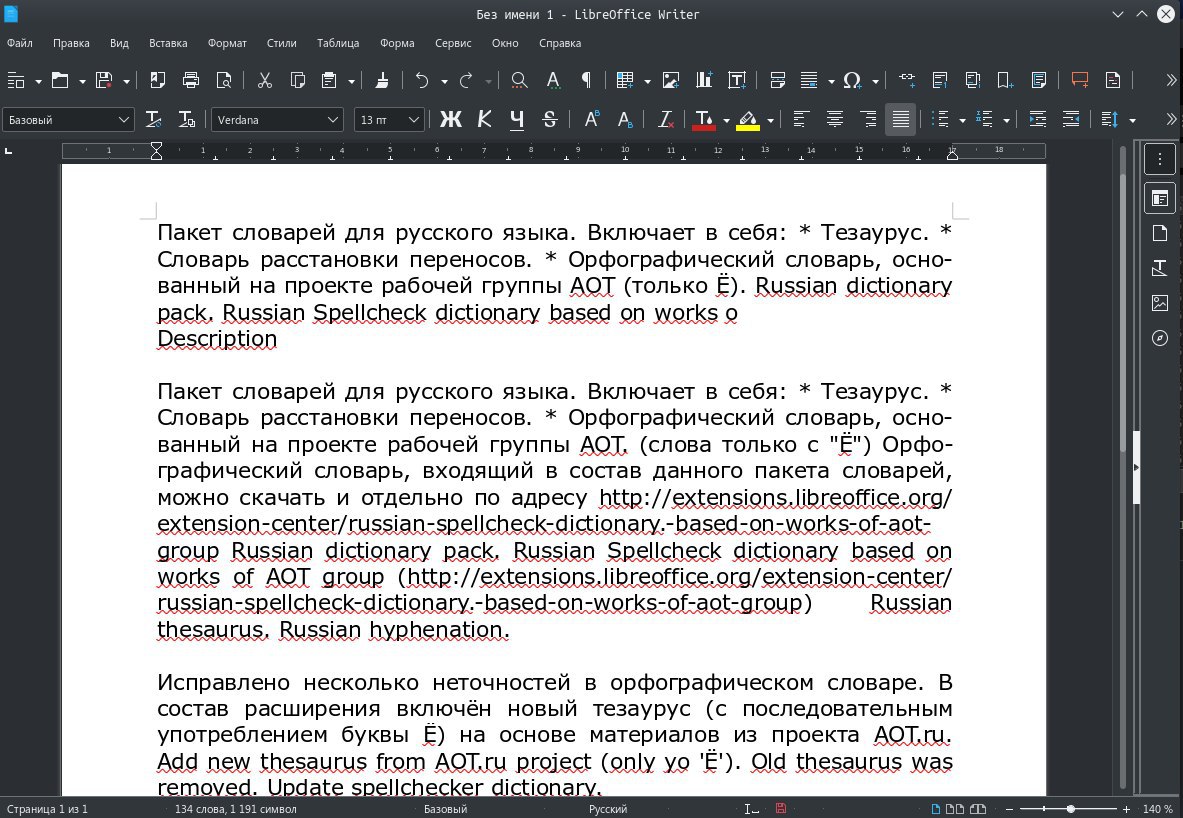This screenshot has height=818, width=1183.
Task: Cut selection with the scissors icon
Action: coord(264,80)
